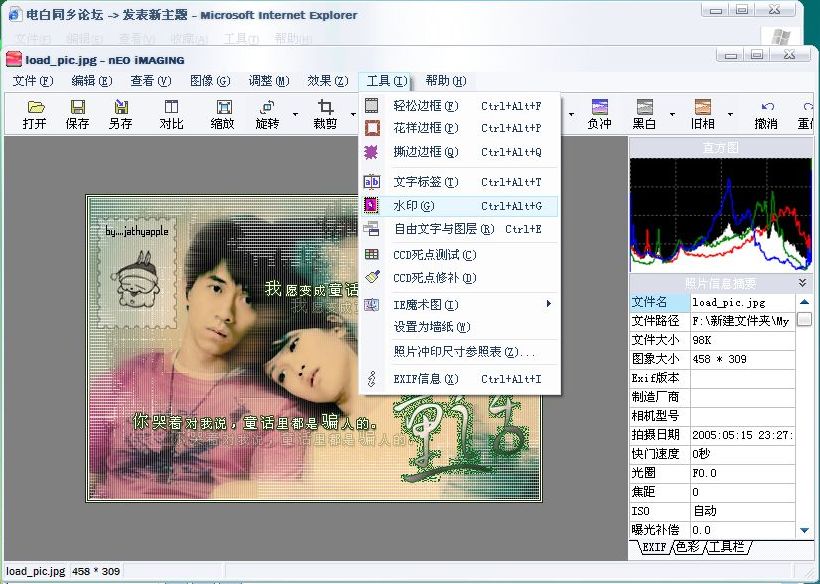Open the 效果 (Effects) menu

325,81
